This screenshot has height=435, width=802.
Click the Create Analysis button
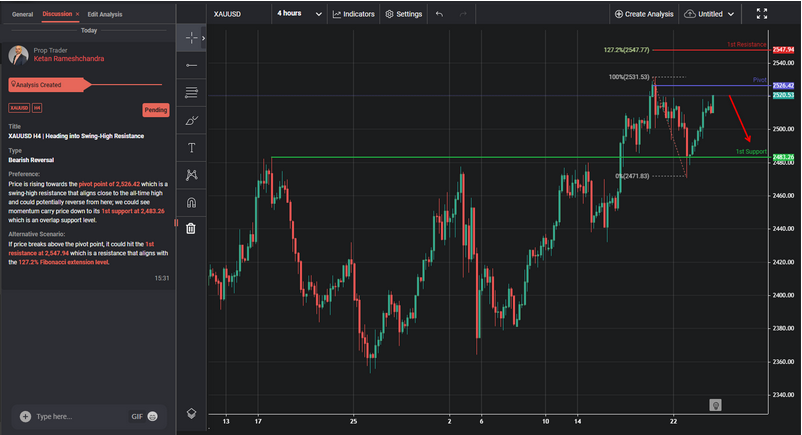[x=644, y=14]
